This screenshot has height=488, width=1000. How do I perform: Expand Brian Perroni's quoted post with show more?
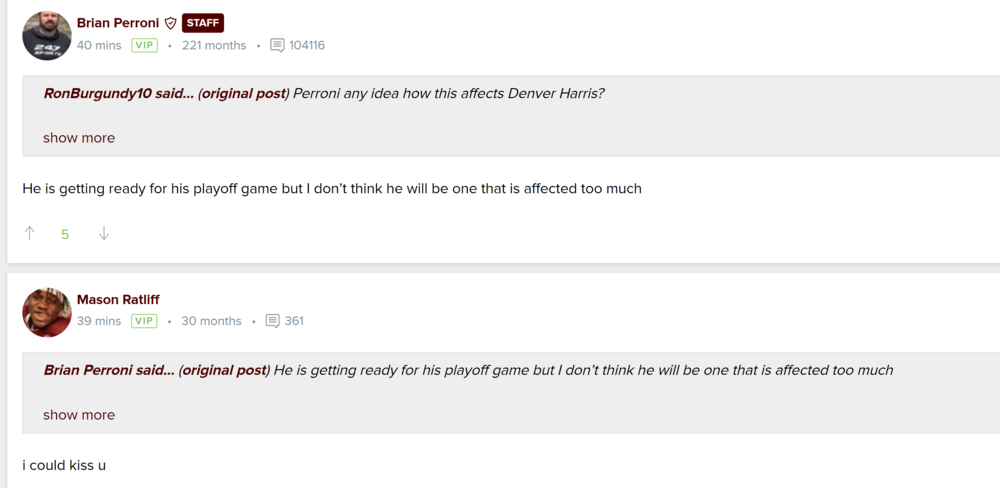click(x=79, y=415)
